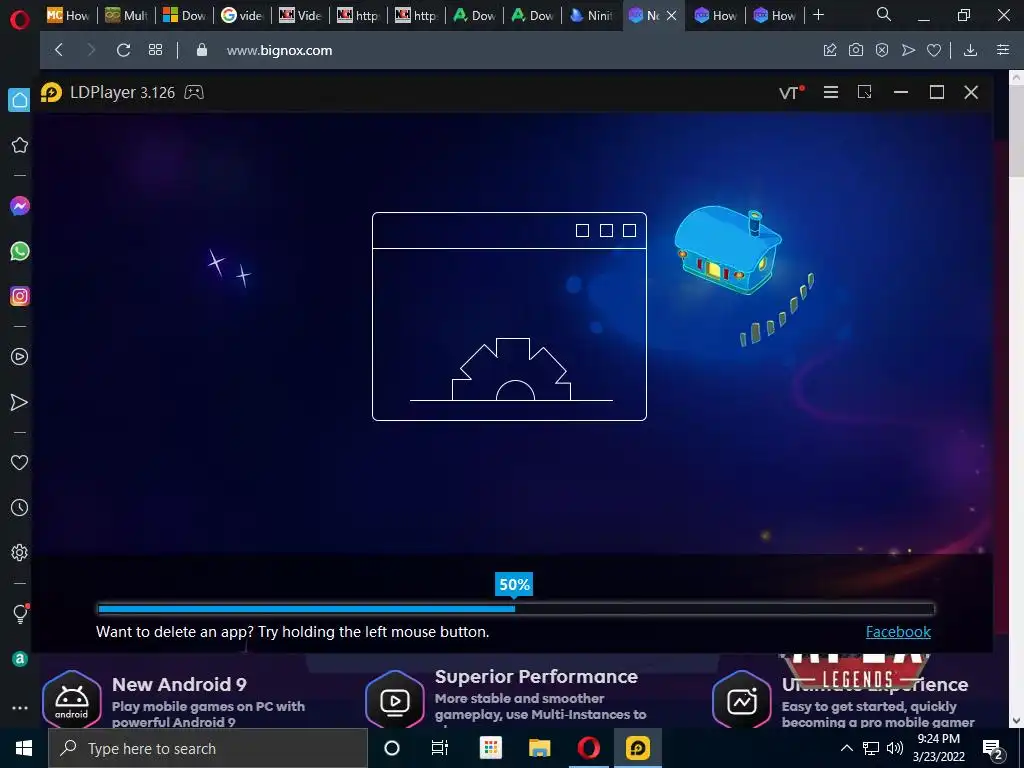Screen dimensions: 1024x768
Task: Open the ad blocker shield icon
Action: tap(882, 50)
